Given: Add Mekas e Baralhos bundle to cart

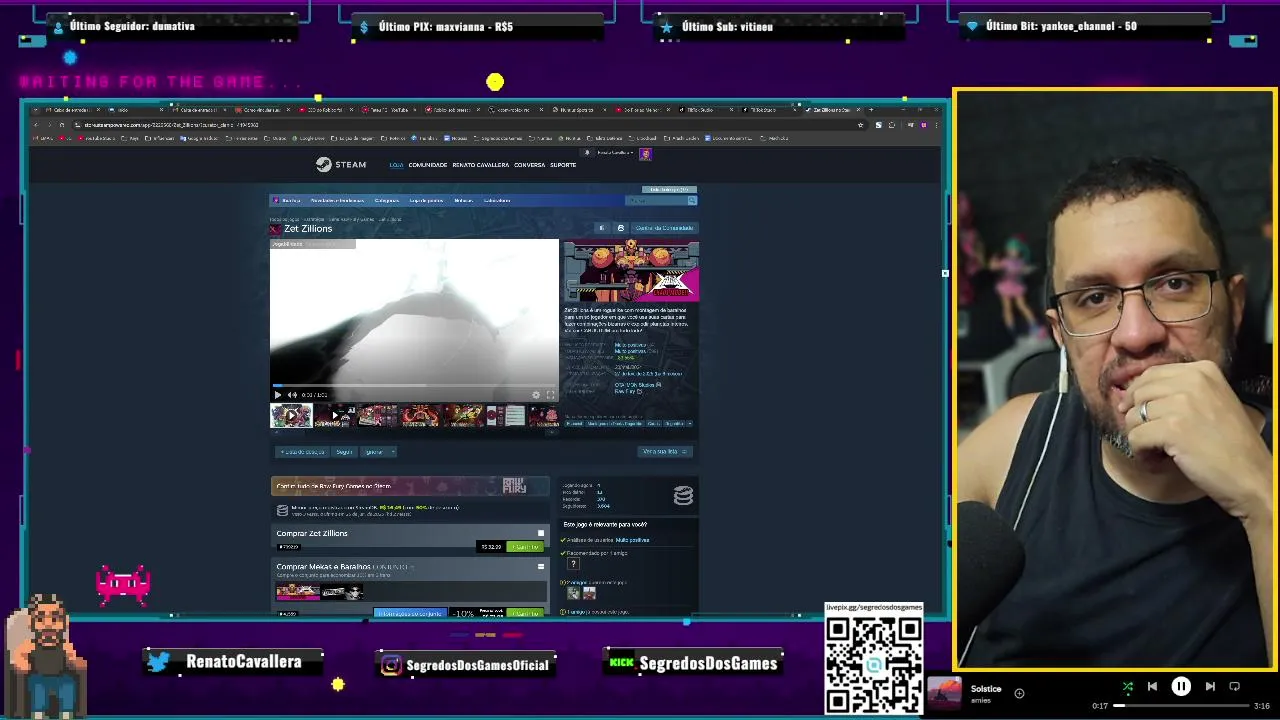Looking at the screenshot, I should [525, 613].
